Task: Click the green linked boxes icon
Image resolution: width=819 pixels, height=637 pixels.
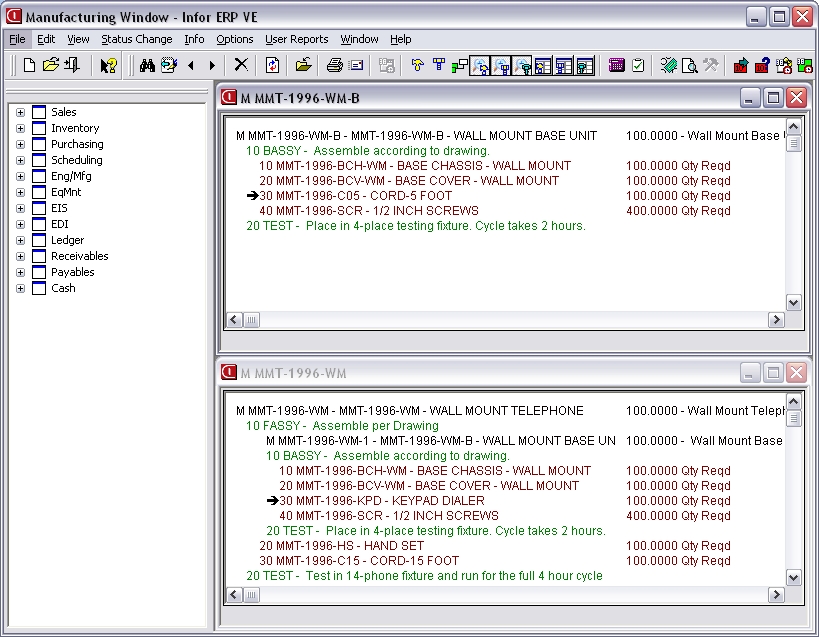Action: [460, 65]
